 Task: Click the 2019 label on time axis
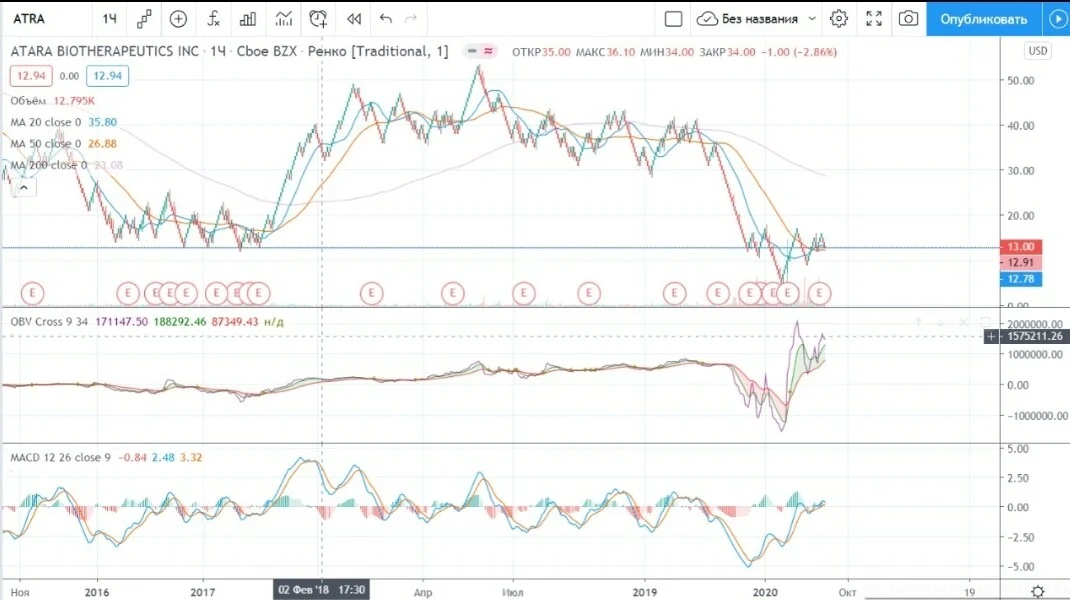(644, 592)
